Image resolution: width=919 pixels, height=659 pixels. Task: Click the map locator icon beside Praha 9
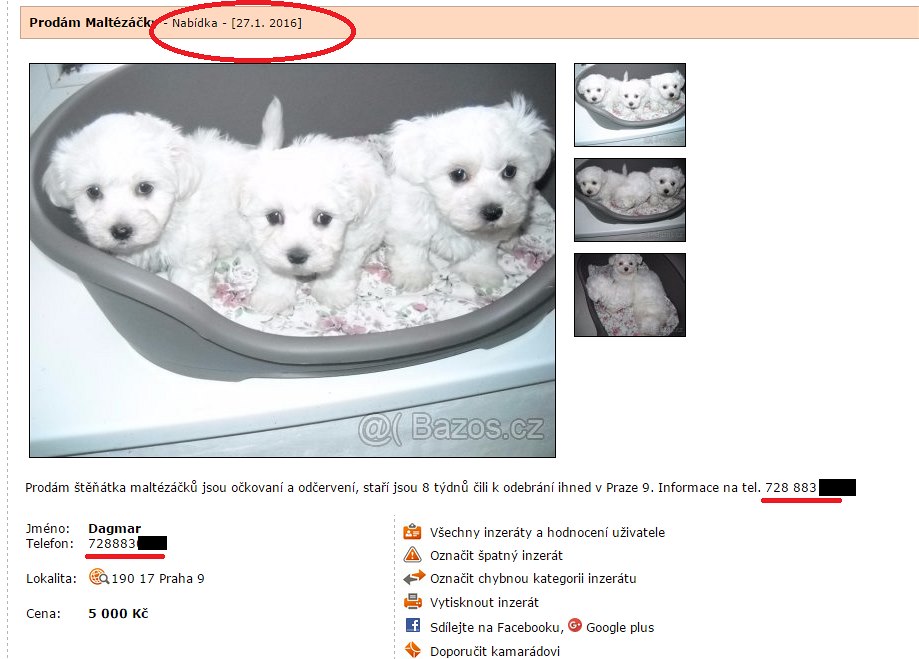[x=98, y=578]
